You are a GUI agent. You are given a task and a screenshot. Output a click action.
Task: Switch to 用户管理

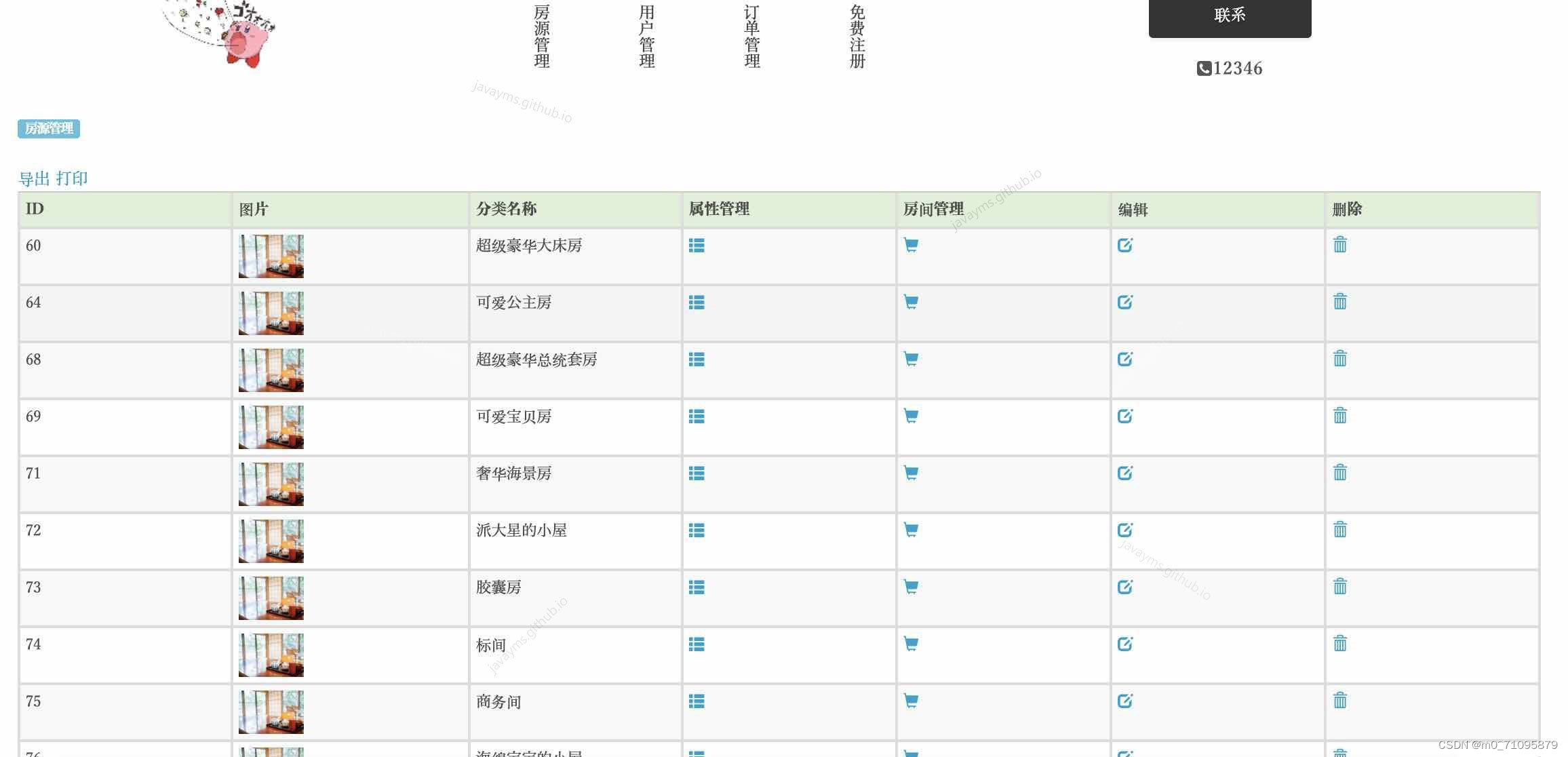coord(646,37)
